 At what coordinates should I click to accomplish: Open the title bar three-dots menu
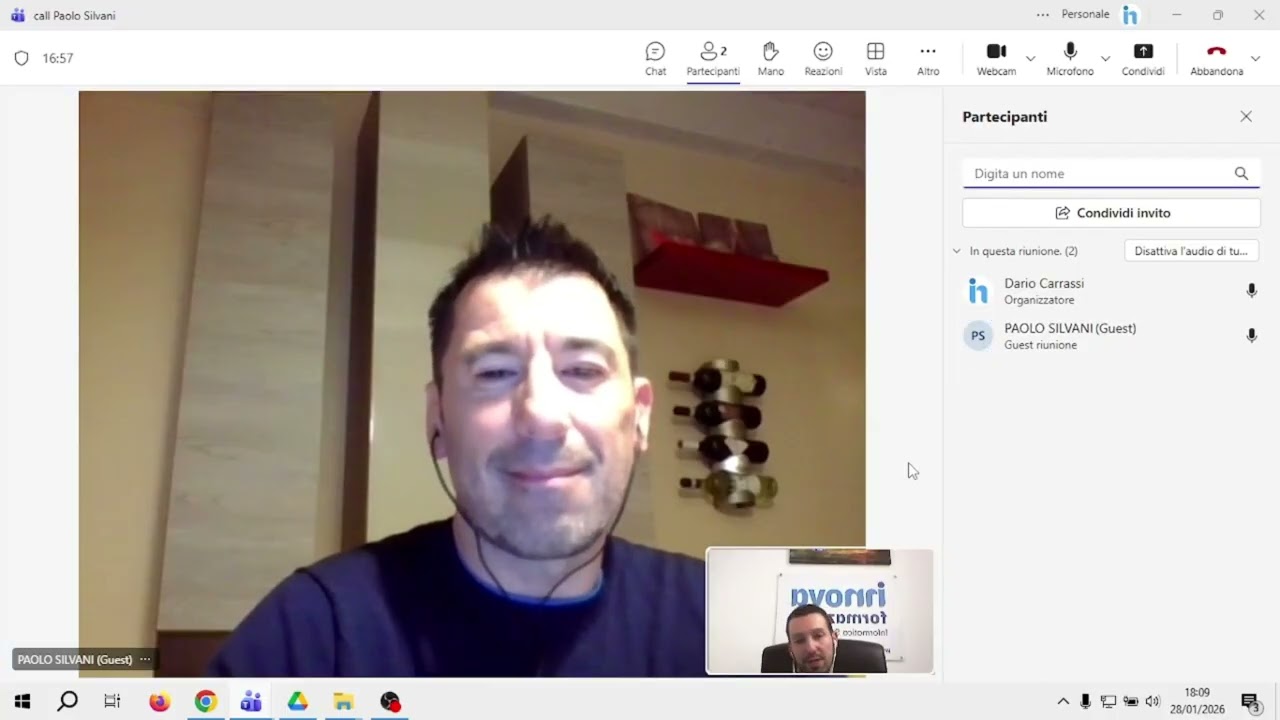coord(1043,15)
